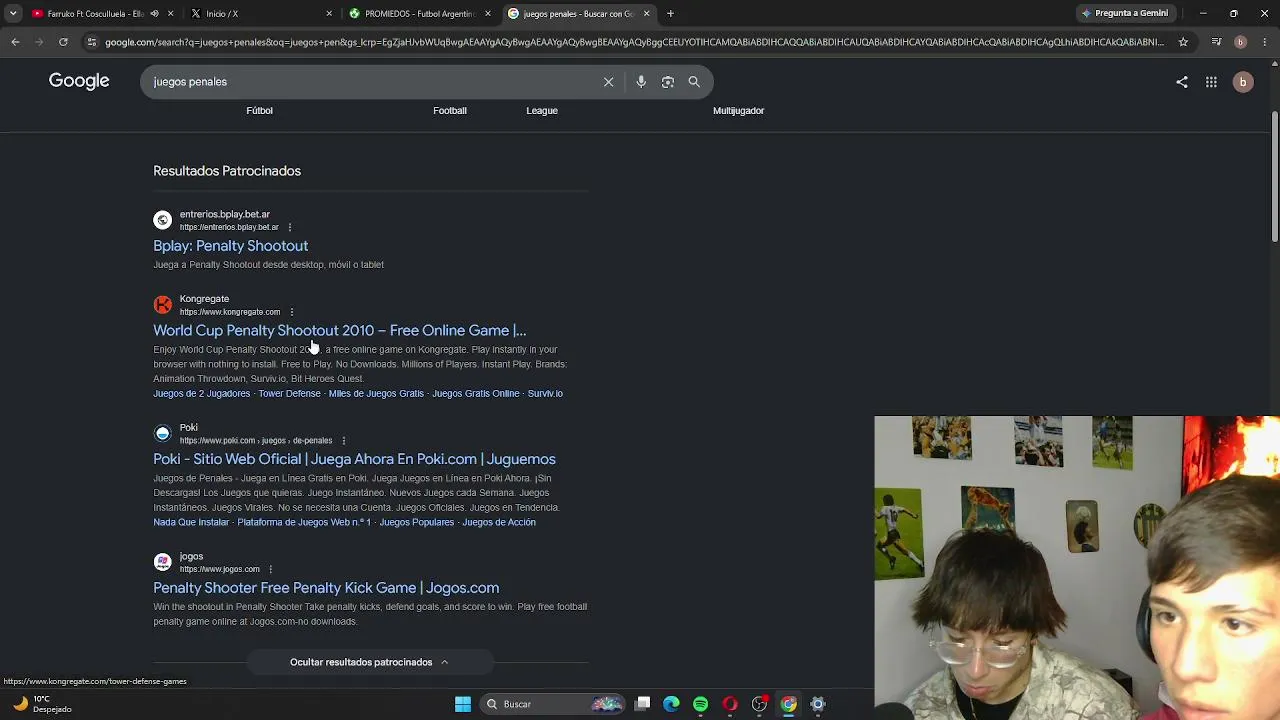Bookmark this page with the star icon

pos(1183,42)
